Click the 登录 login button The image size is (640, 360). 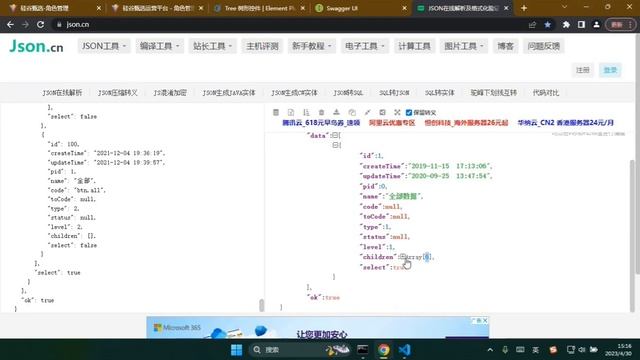pos(610,70)
